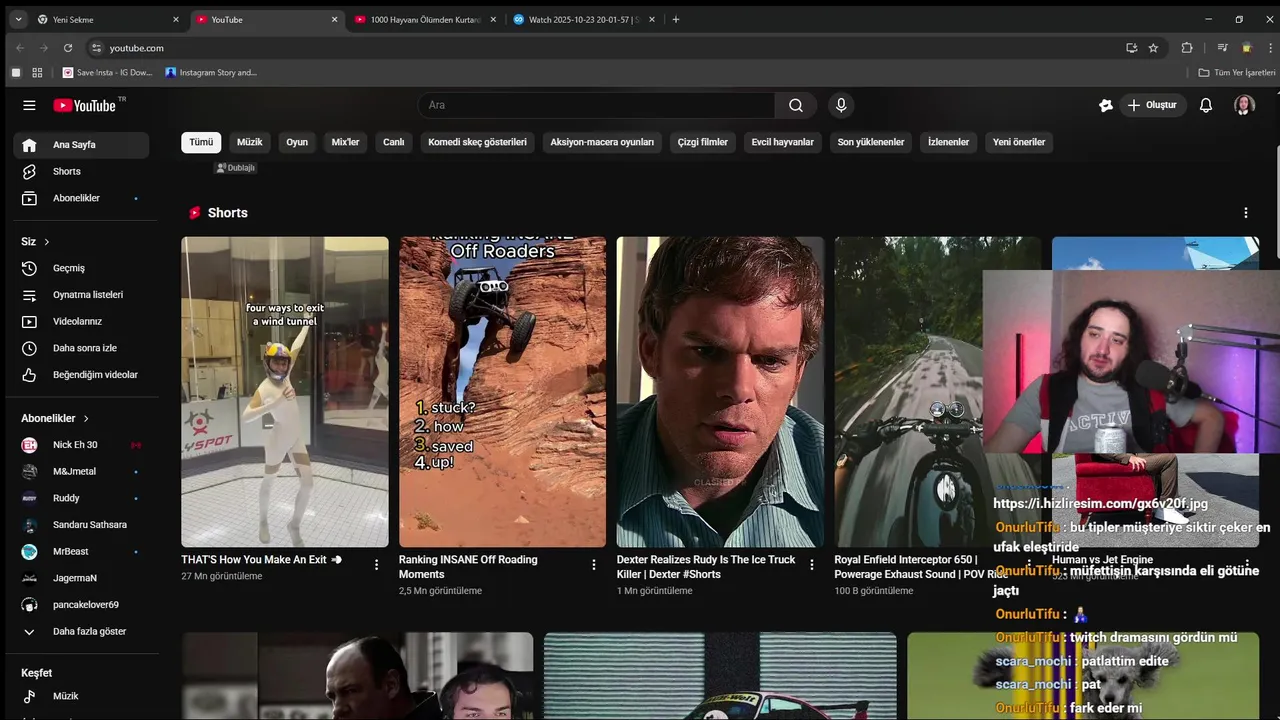
Task: Open Shorts in the sidebar
Action: pyautogui.click(x=81, y=172)
